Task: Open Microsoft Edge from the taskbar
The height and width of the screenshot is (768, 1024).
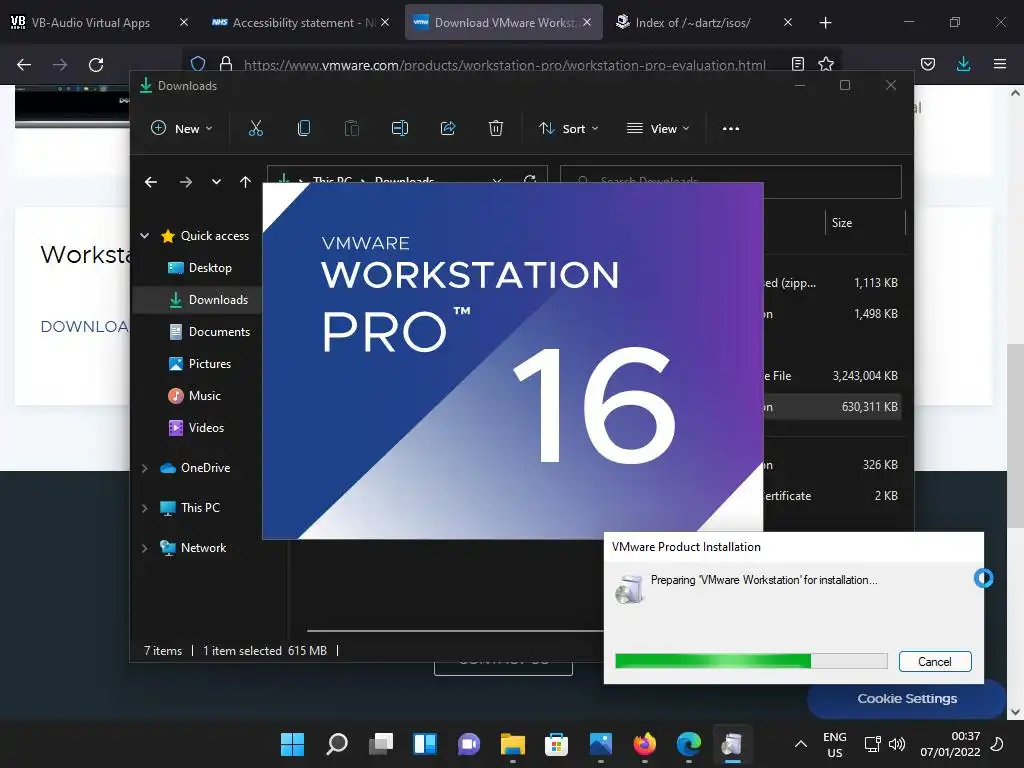Action: pos(689,744)
